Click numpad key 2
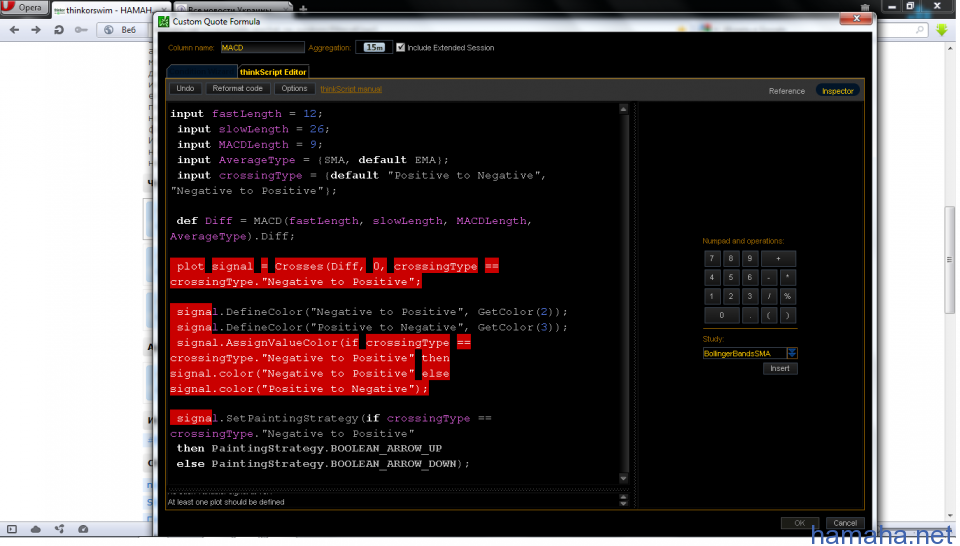The height and width of the screenshot is (546, 960). tap(730, 296)
